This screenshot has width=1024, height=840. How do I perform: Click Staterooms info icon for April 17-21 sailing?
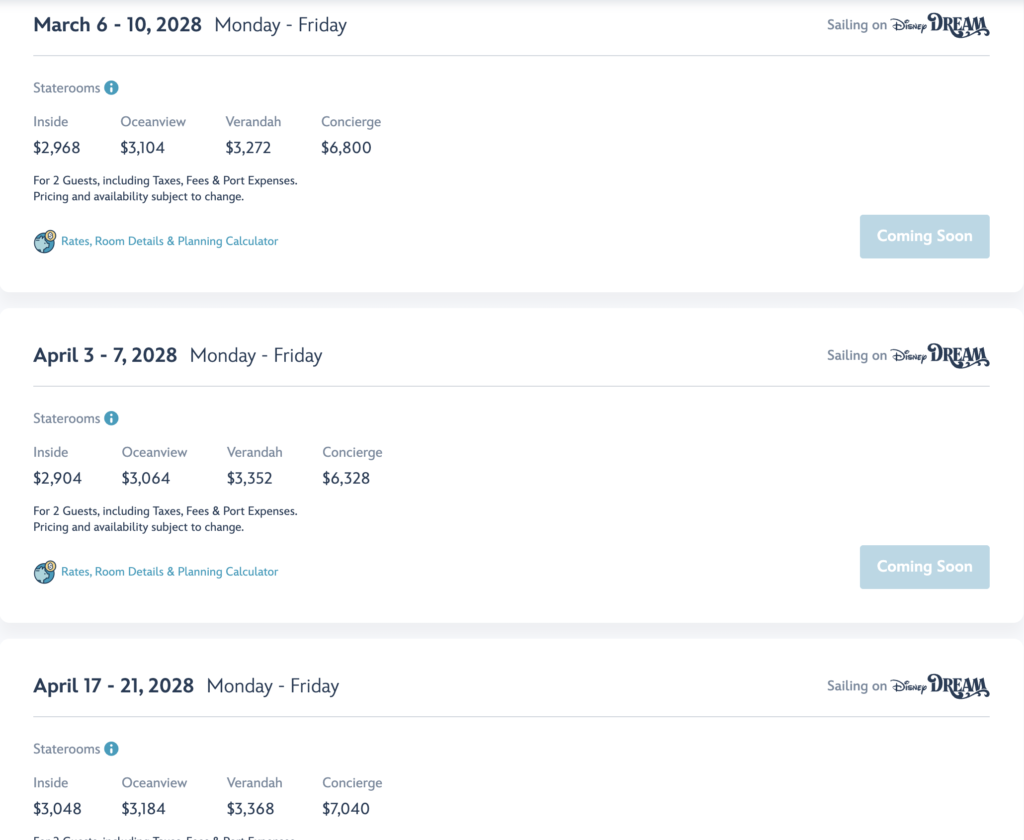[112, 749]
